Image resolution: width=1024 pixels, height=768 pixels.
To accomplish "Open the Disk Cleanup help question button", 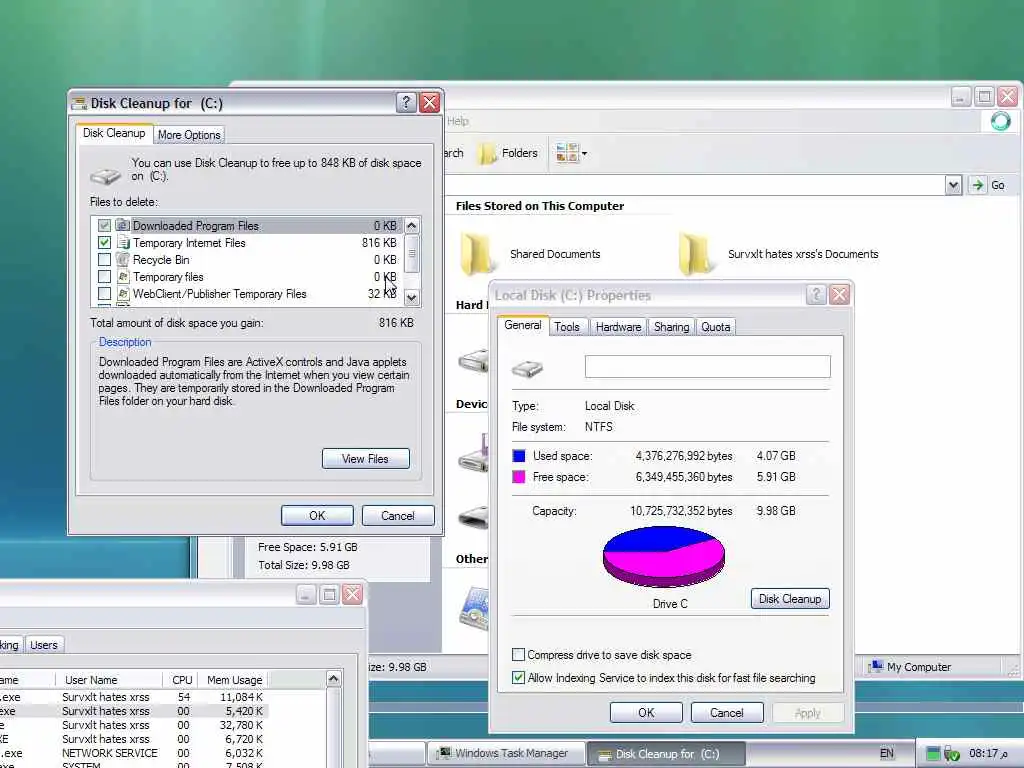I will click(406, 103).
